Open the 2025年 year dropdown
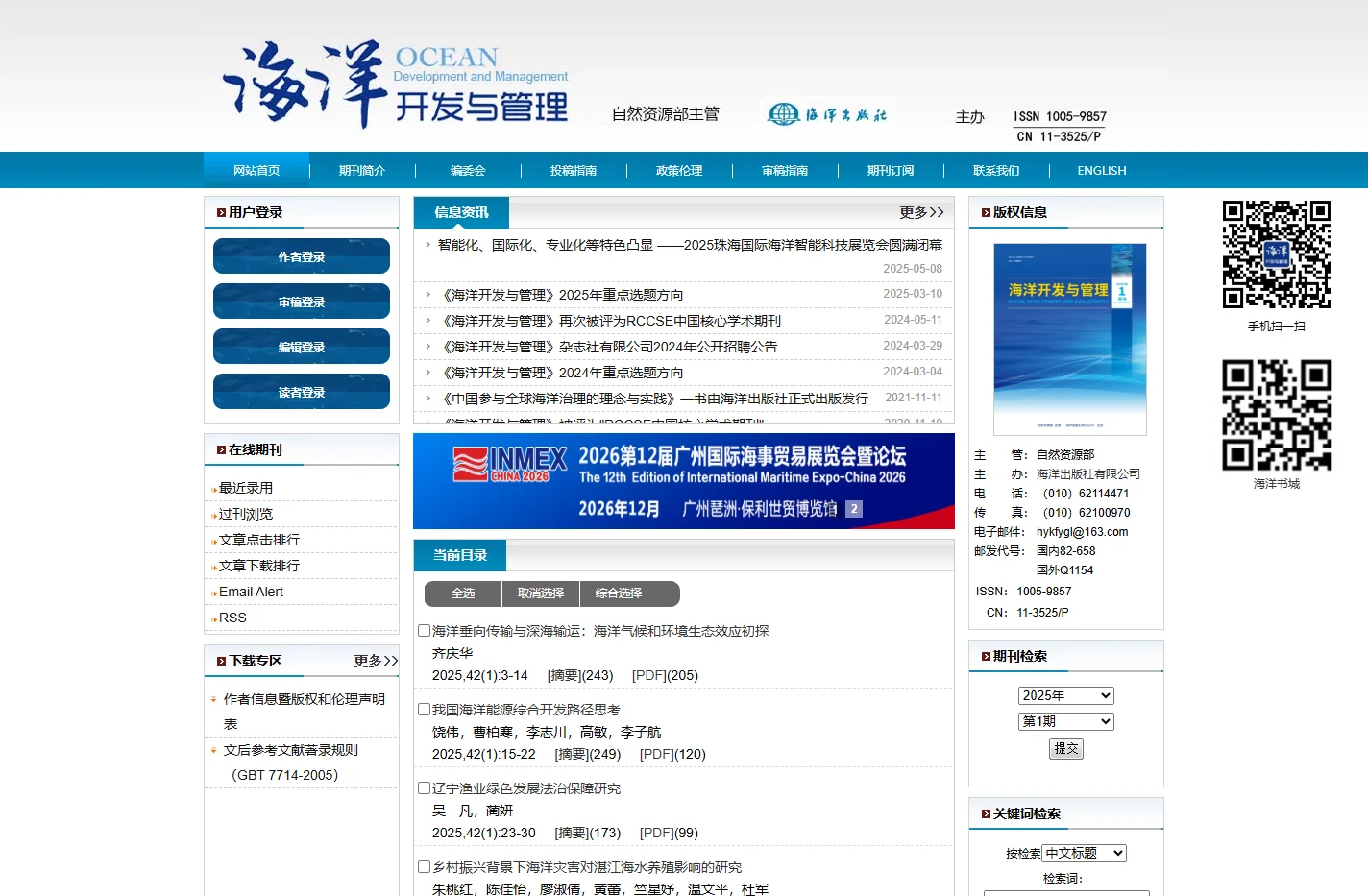Image resolution: width=1368 pixels, height=896 pixels. (x=1066, y=695)
